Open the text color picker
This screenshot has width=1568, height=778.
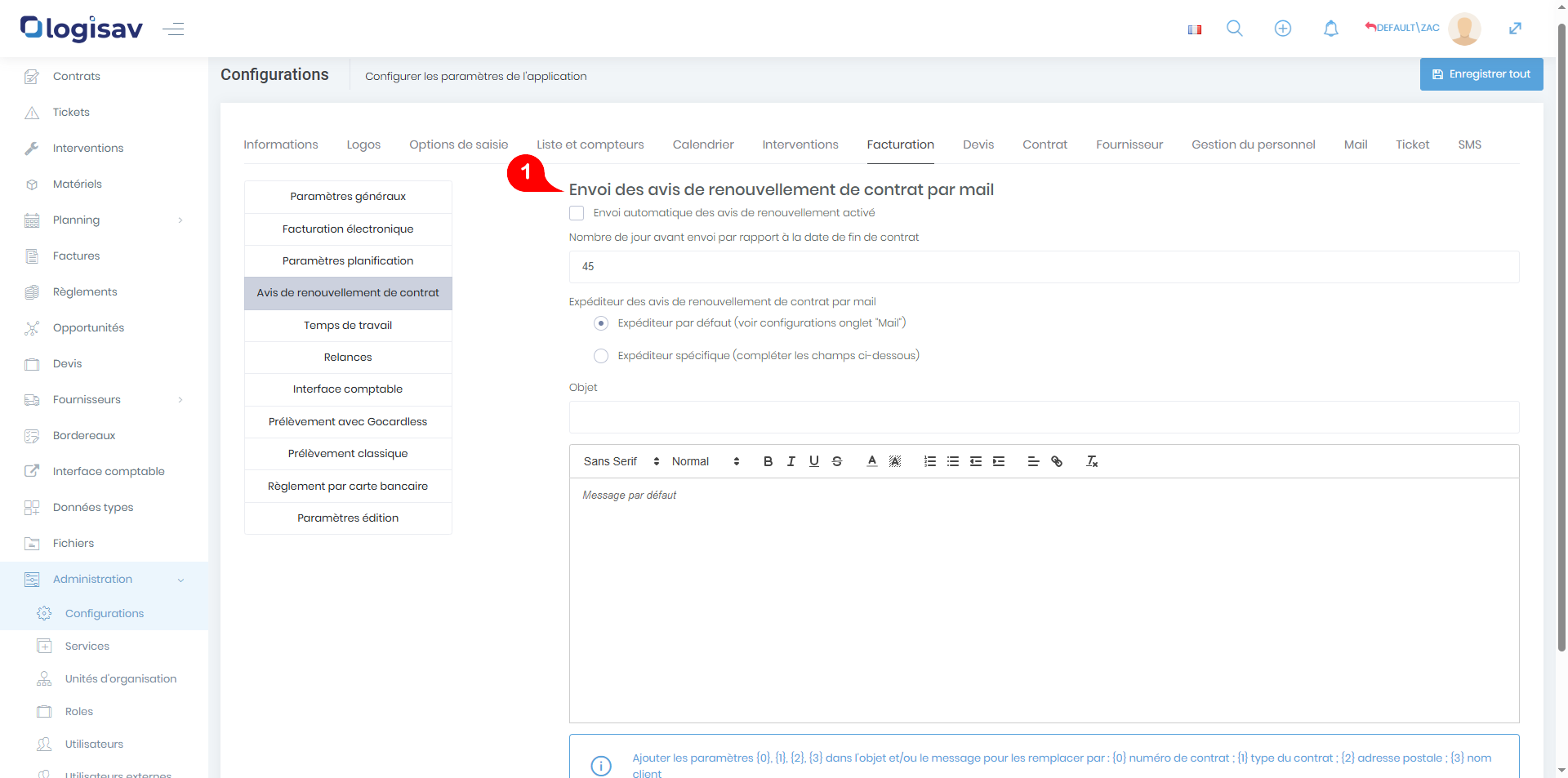(x=872, y=462)
